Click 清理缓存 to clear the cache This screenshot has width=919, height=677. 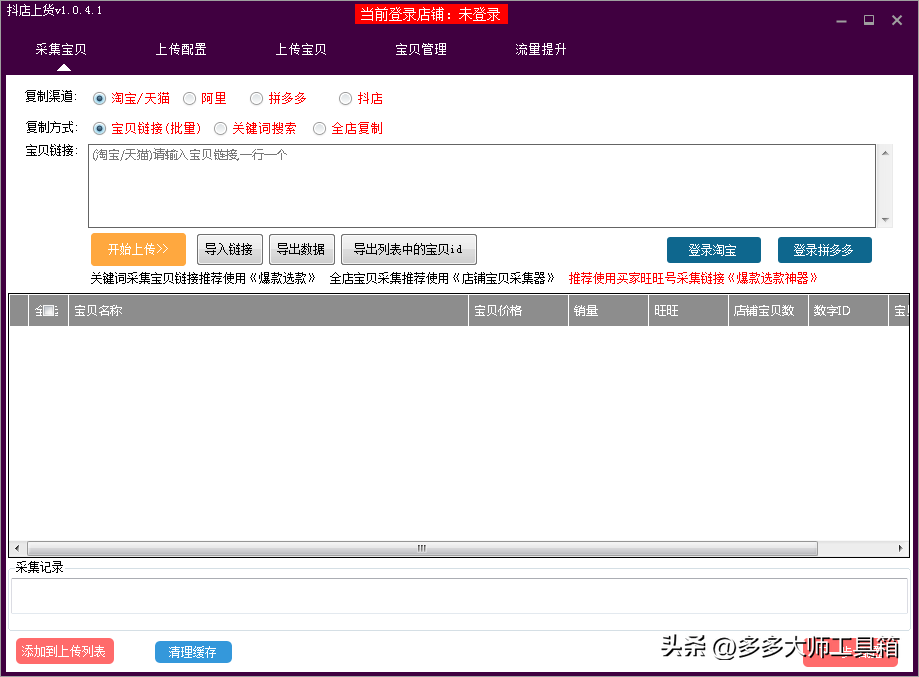pyautogui.click(x=192, y=651)
